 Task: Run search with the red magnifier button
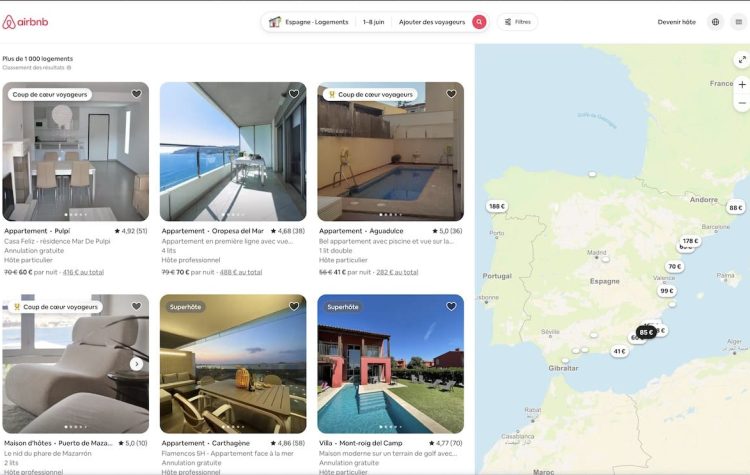(x=479, y=22)
